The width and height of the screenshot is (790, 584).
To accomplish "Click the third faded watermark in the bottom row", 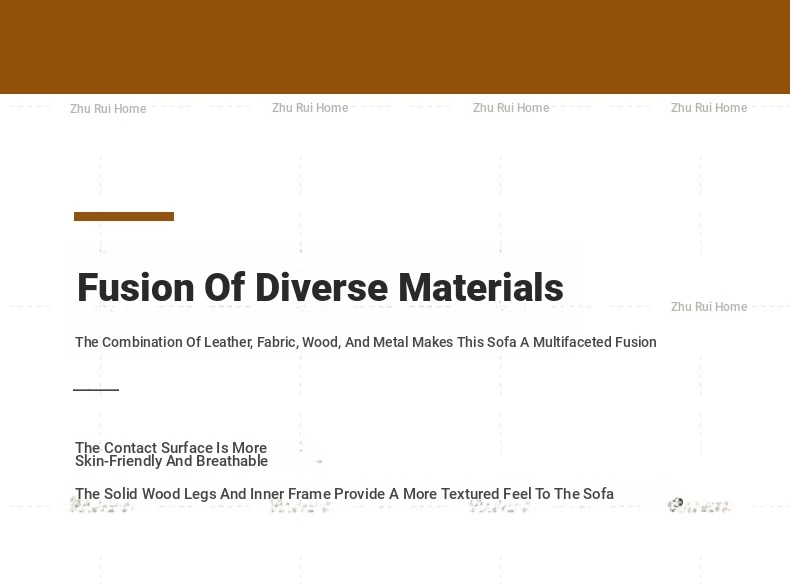I will 498,508.
